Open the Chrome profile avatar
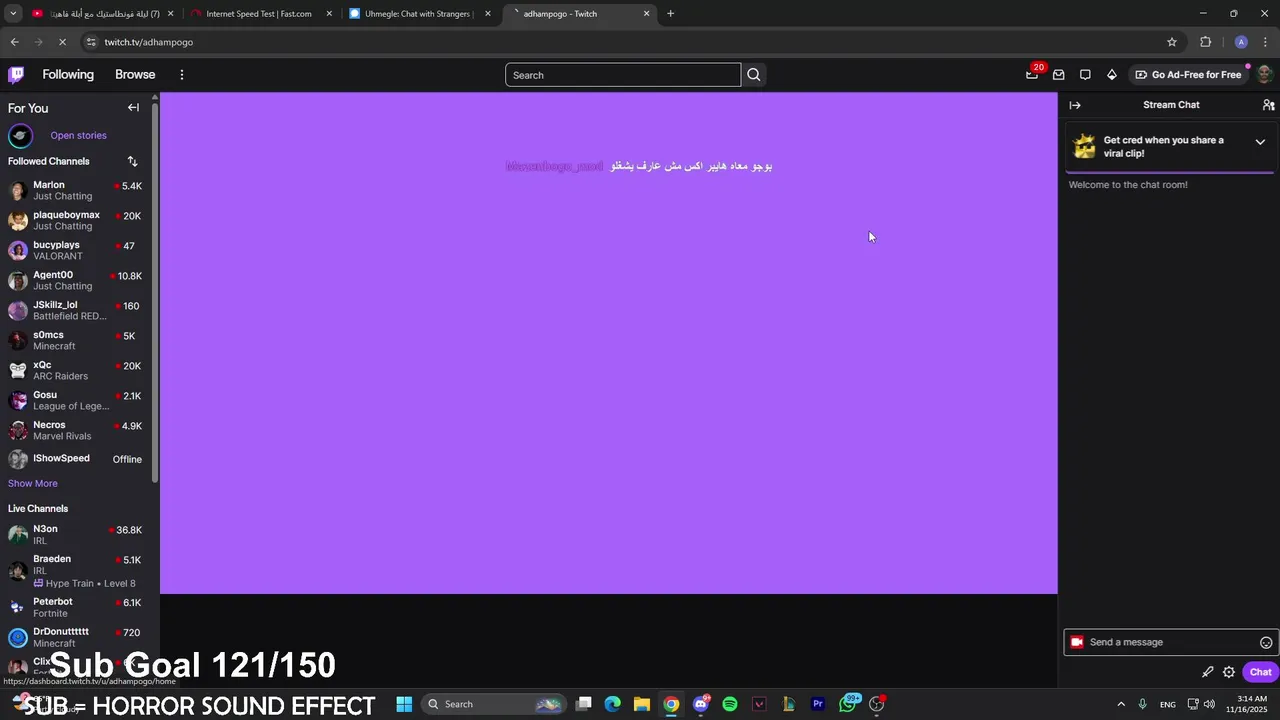The height and width of the screenshot is (720, 1280). pyautogui.click(x=1241, y=42)
